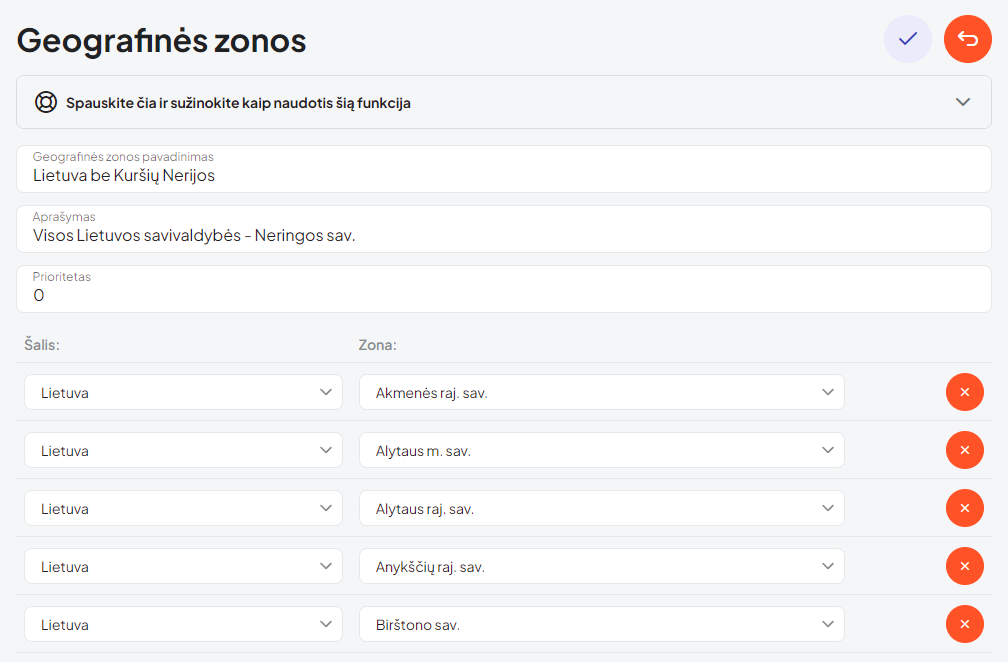The image size is (1008, 662).
Task: Click 'Spauskite čia ir sužinokite' help text
Action: tap(238, 102)
